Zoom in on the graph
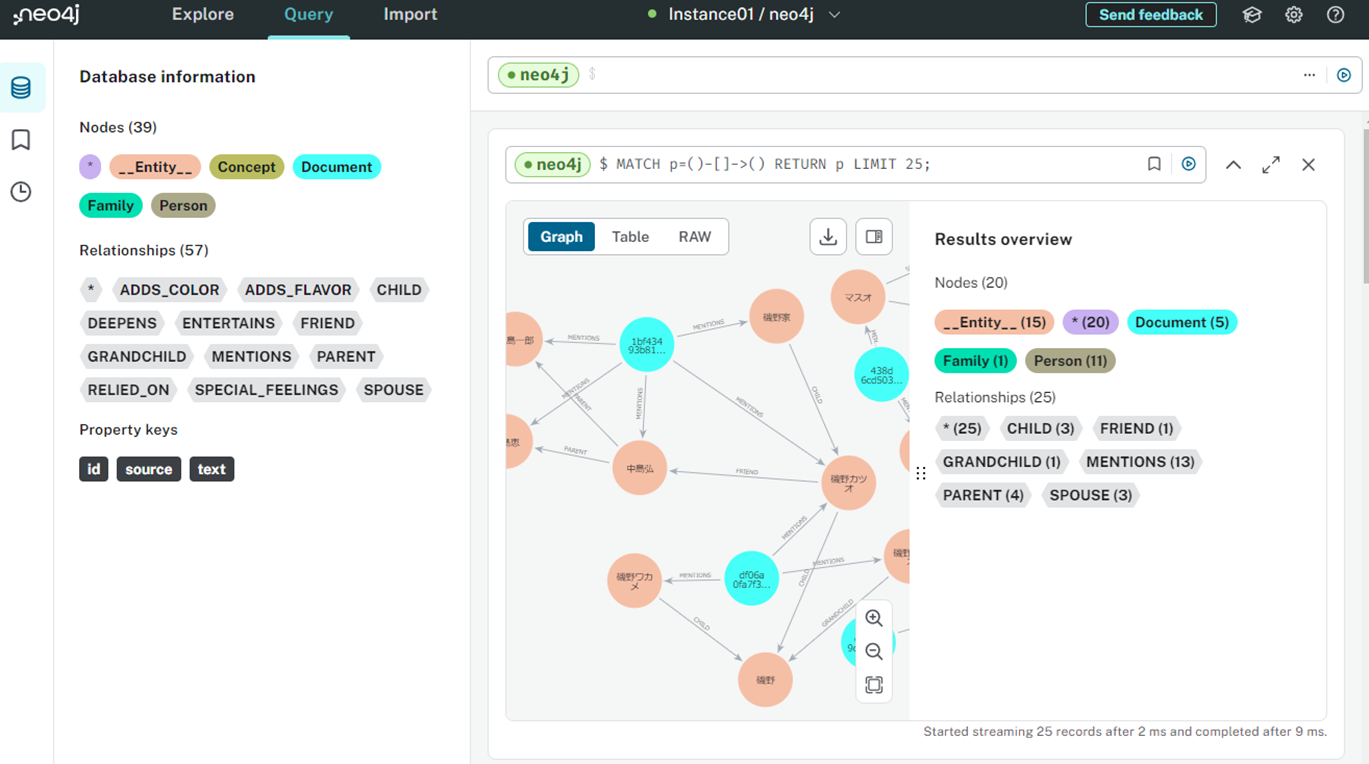This screenshot has height=764, width=1369. [x=874, y=618]
